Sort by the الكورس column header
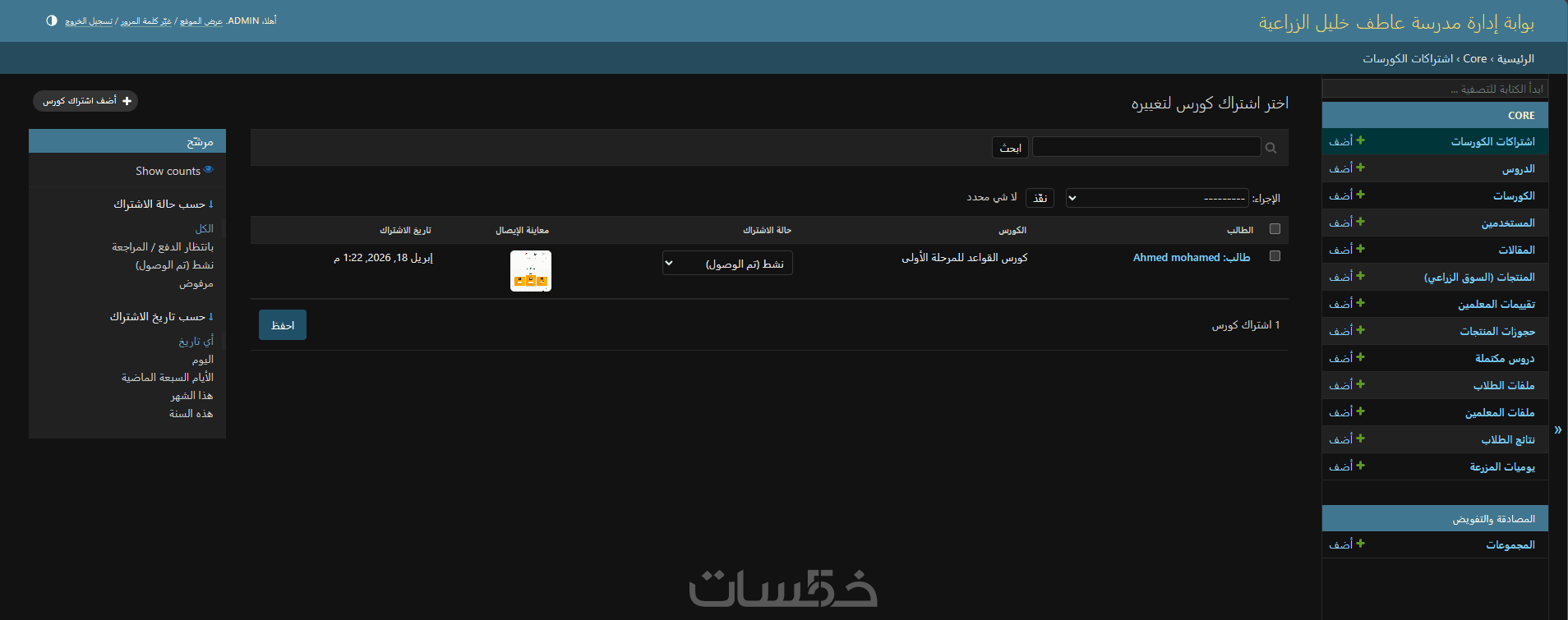This screenshot has height=620, width=1568. [x=1012, y=230]
